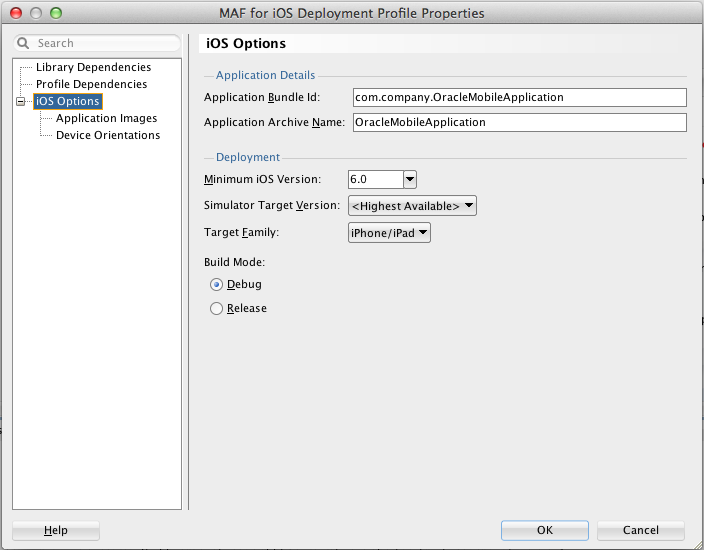Click the Application Archive Name text field

coord(519,122)
